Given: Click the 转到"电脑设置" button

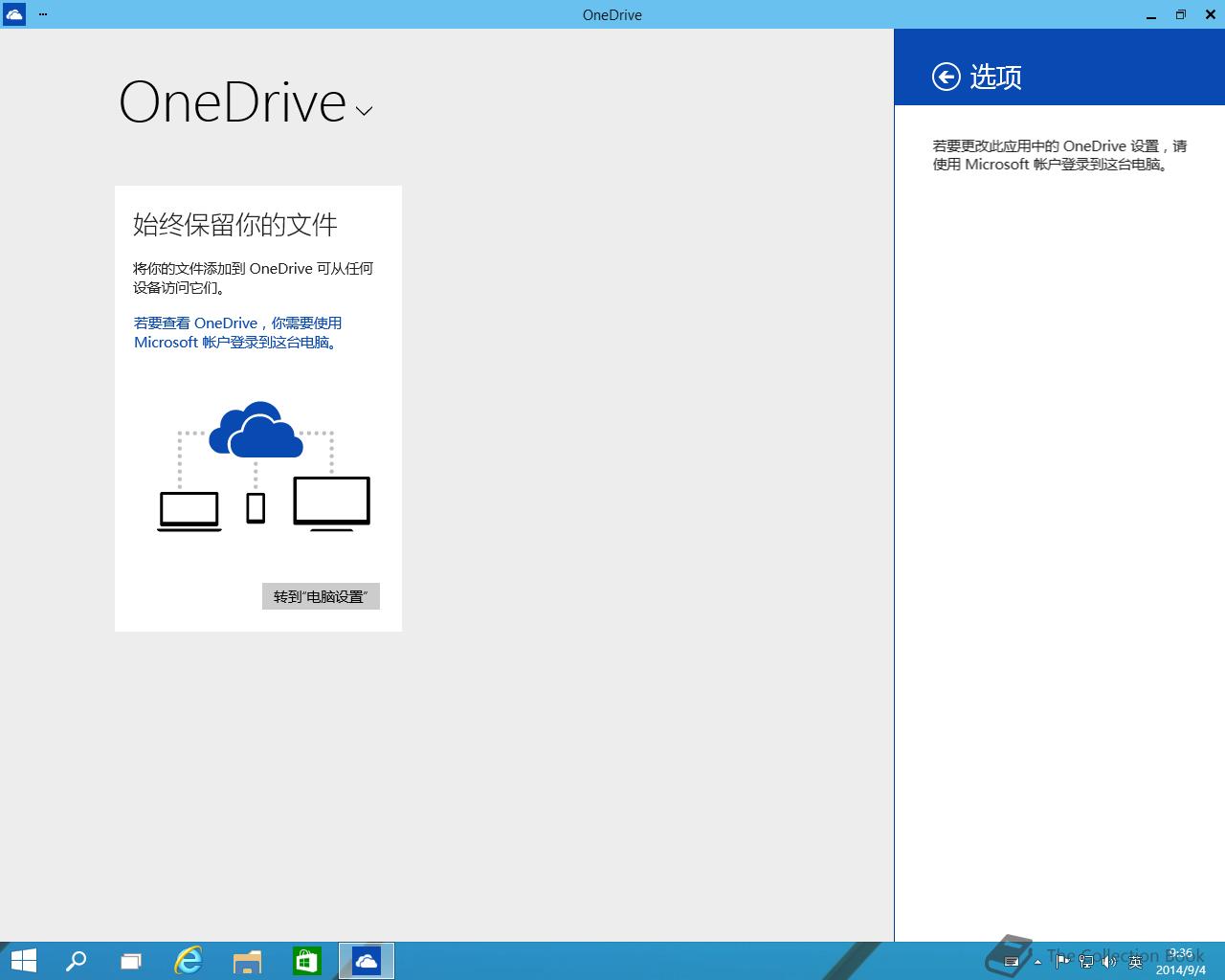Looking at the screenshot, I should 321,596.
